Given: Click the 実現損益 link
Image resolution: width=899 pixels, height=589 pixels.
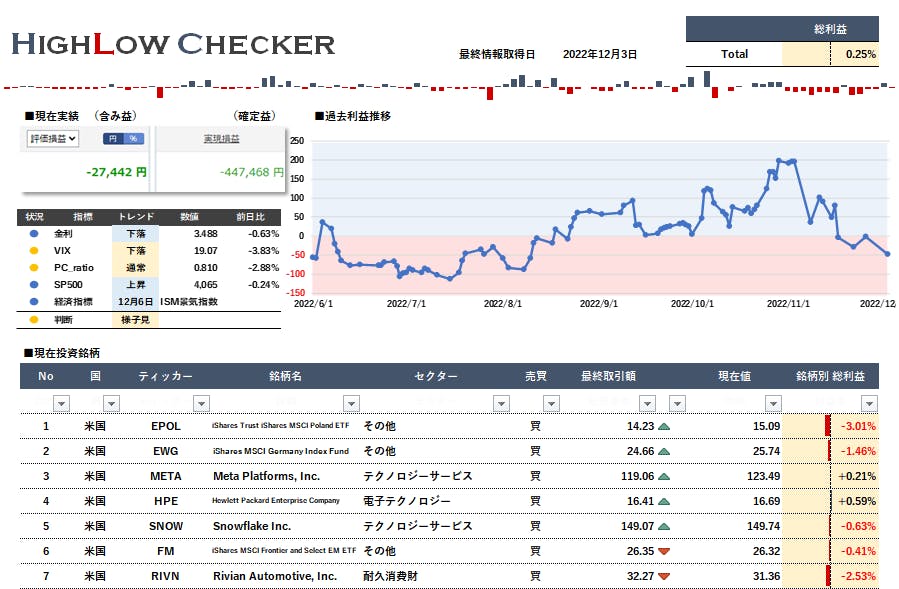Looking at the screenshot, I should 221,139.
